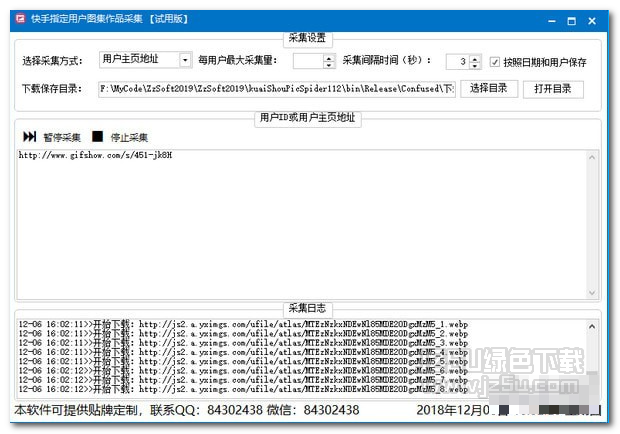
Task: Click the 2018年12月 date in status bar
Action: pos(453,410)
